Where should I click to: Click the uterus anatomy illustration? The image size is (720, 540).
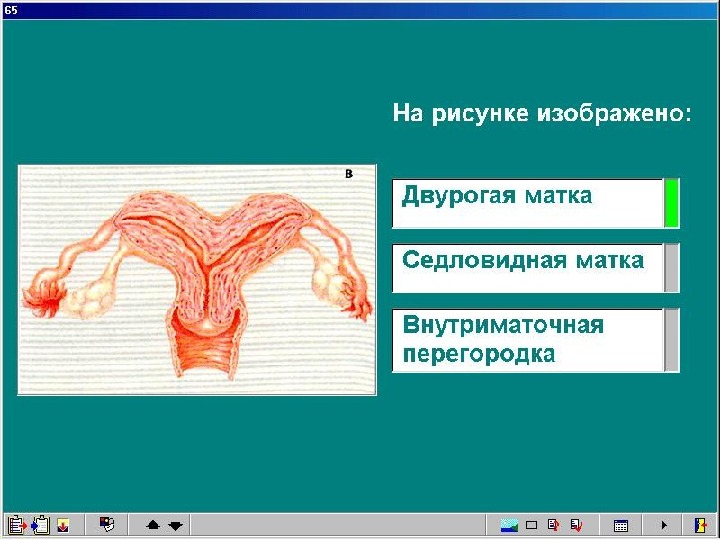coord(197,280)
